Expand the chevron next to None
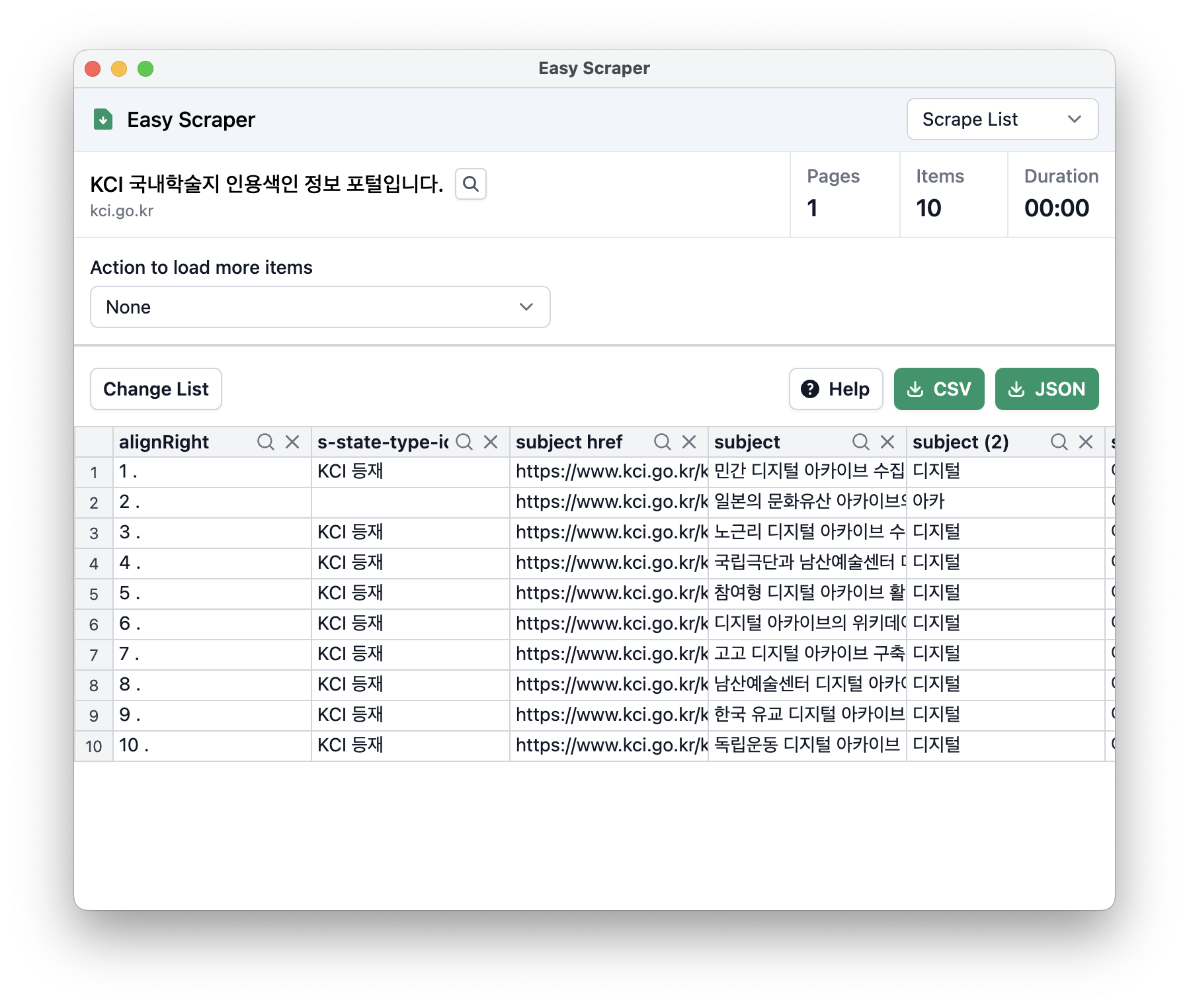The width and height of the screenshot is (1189, 1008). point(526,307)
